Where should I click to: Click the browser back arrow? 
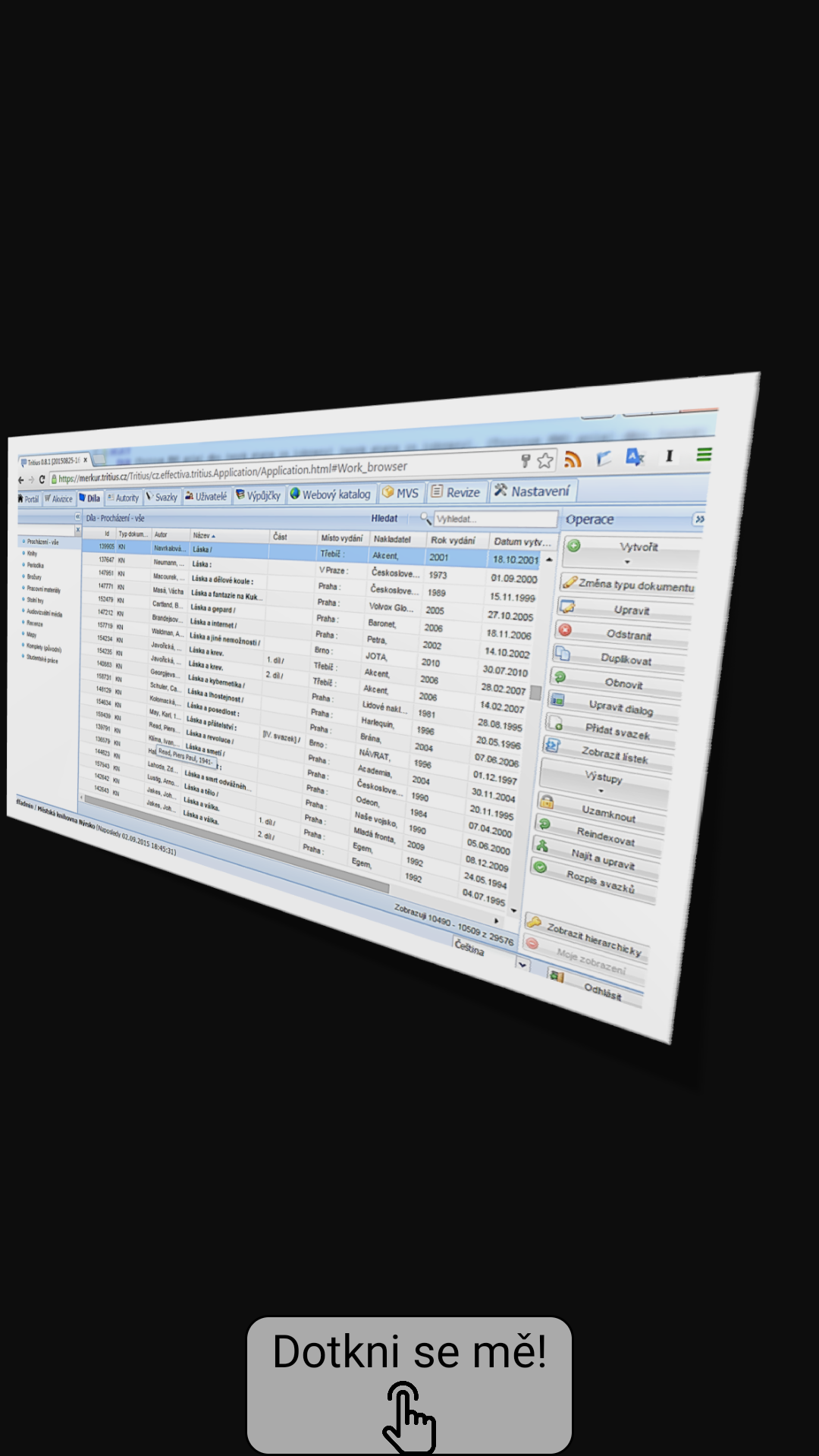pos(21,479)
